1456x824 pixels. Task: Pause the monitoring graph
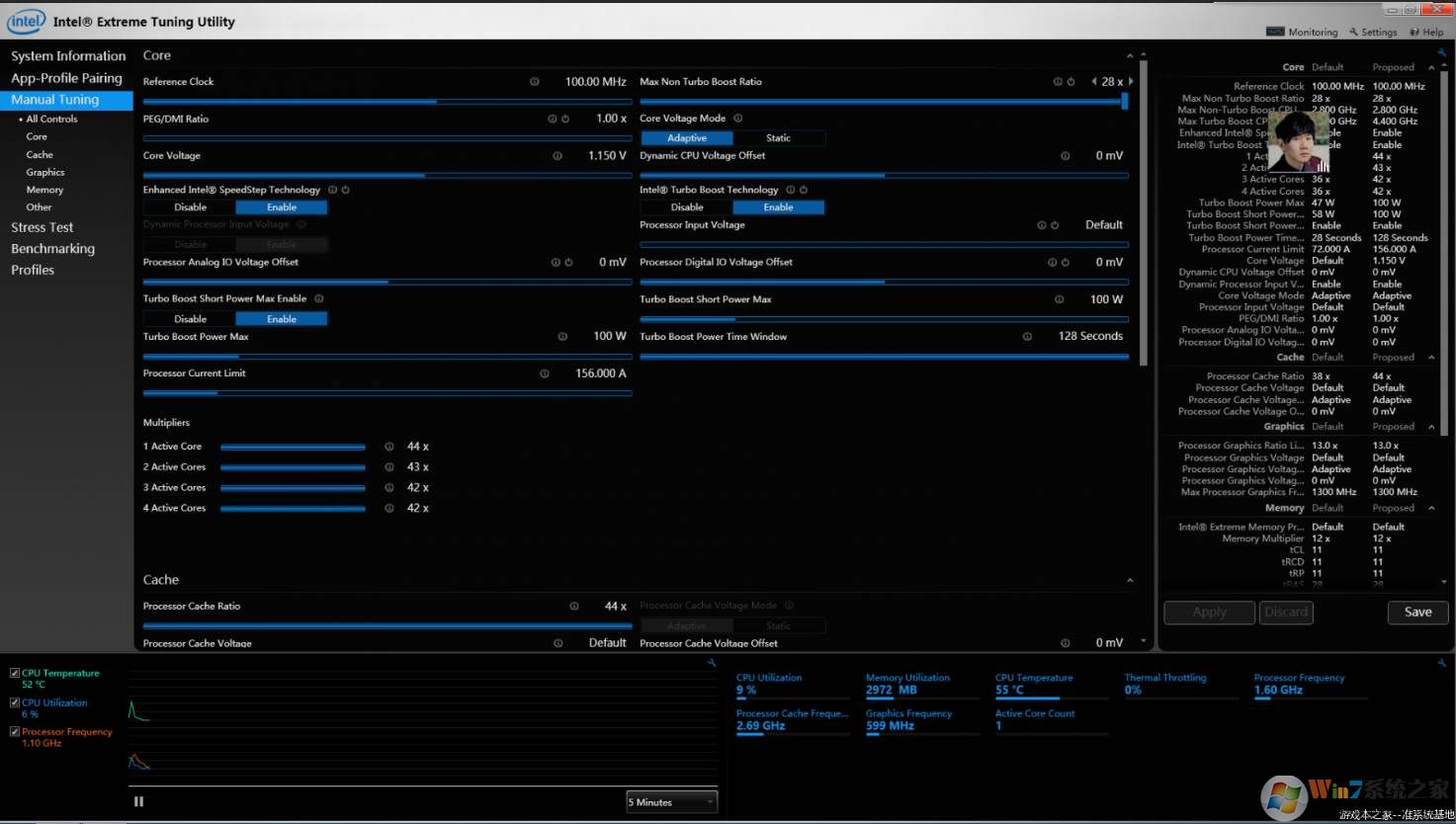[138, 801]
